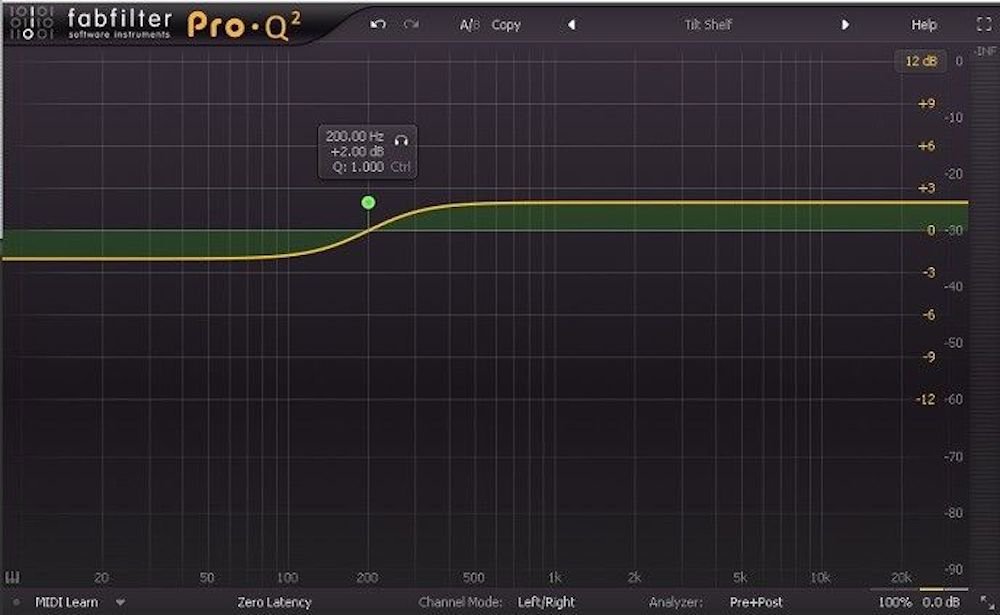This screenshot has width=1000, height=615.
Task: Click the Pre+Post analyzer setting
Action: pos(756,603)
